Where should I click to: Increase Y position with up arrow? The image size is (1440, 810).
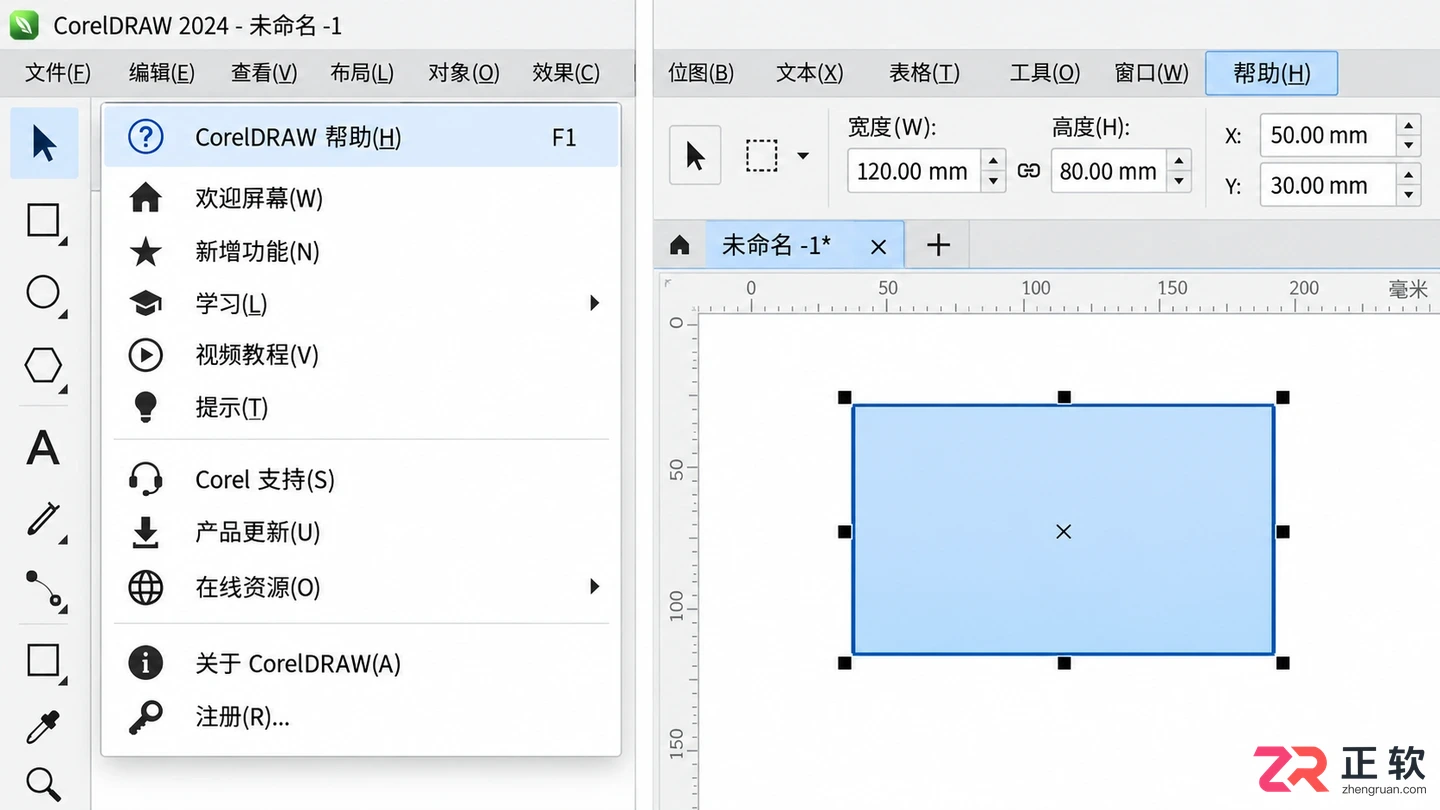1409,174
